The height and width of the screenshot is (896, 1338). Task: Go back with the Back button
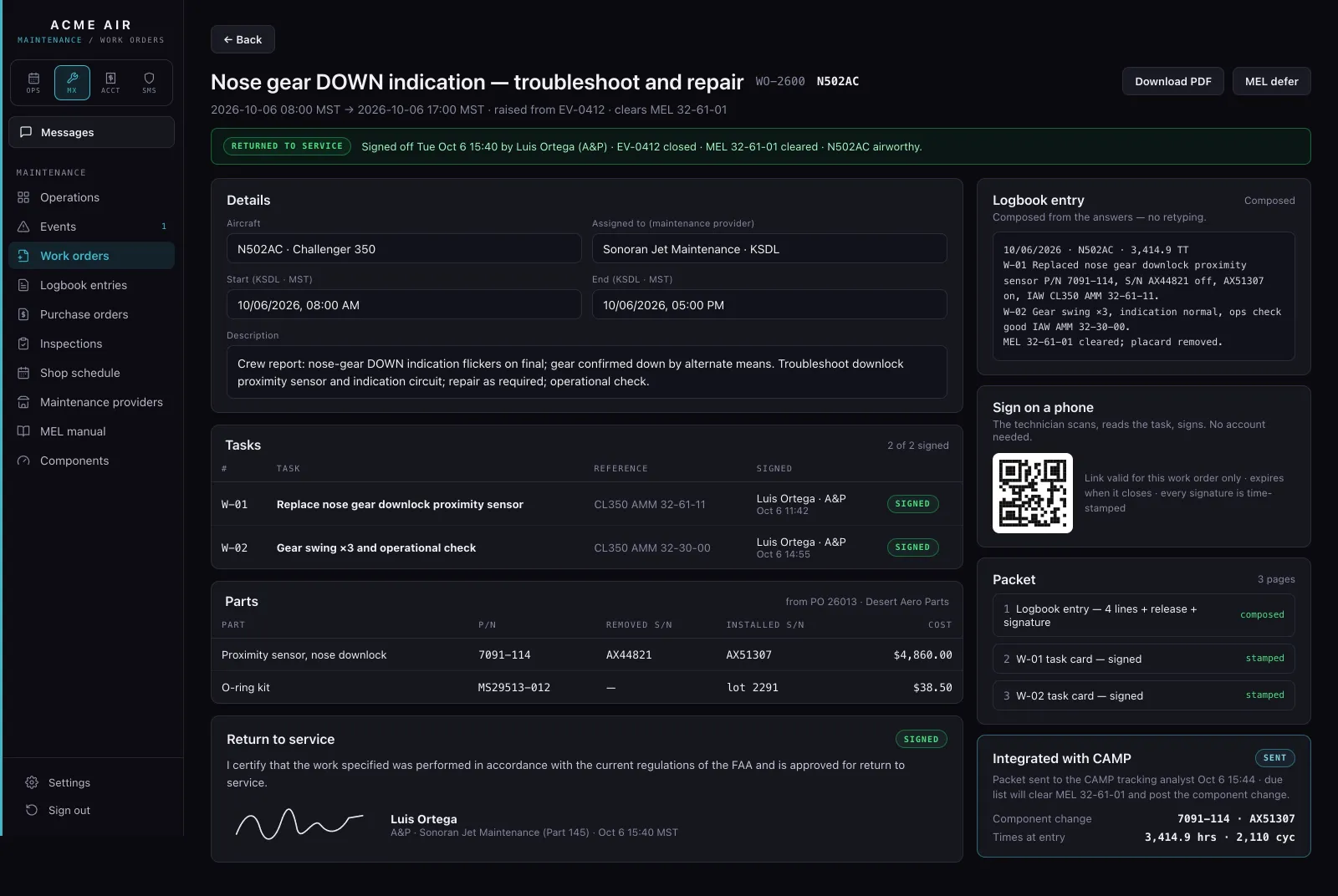click(x=243, y=39)
